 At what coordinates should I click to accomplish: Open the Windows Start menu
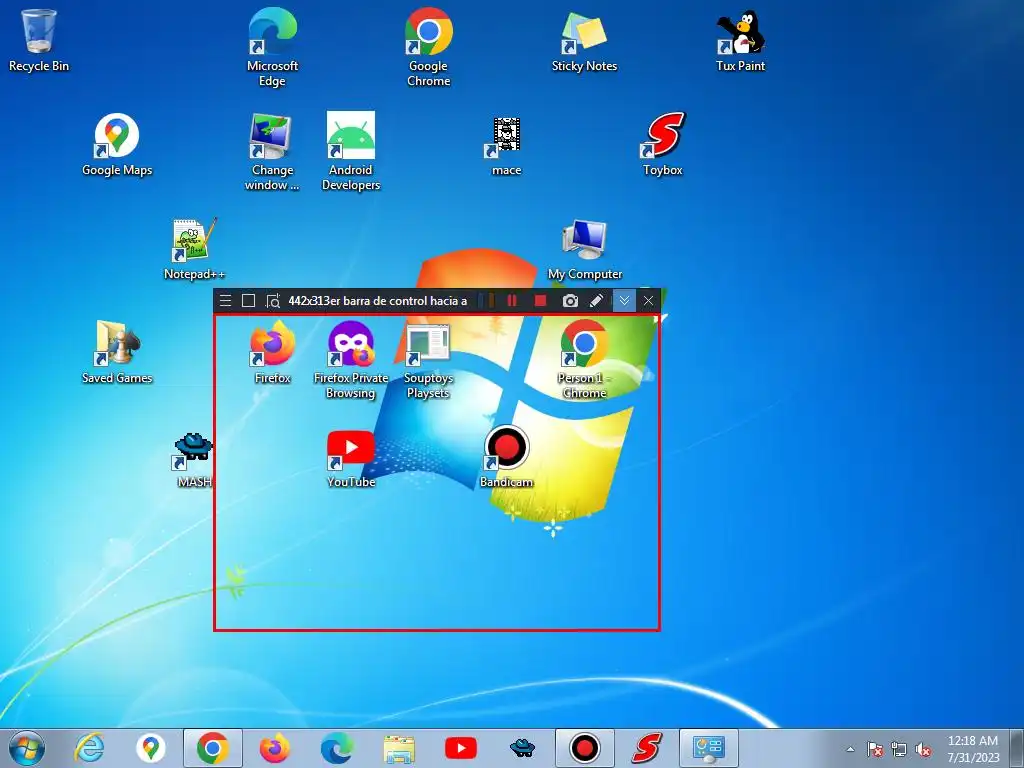point(27,748)
